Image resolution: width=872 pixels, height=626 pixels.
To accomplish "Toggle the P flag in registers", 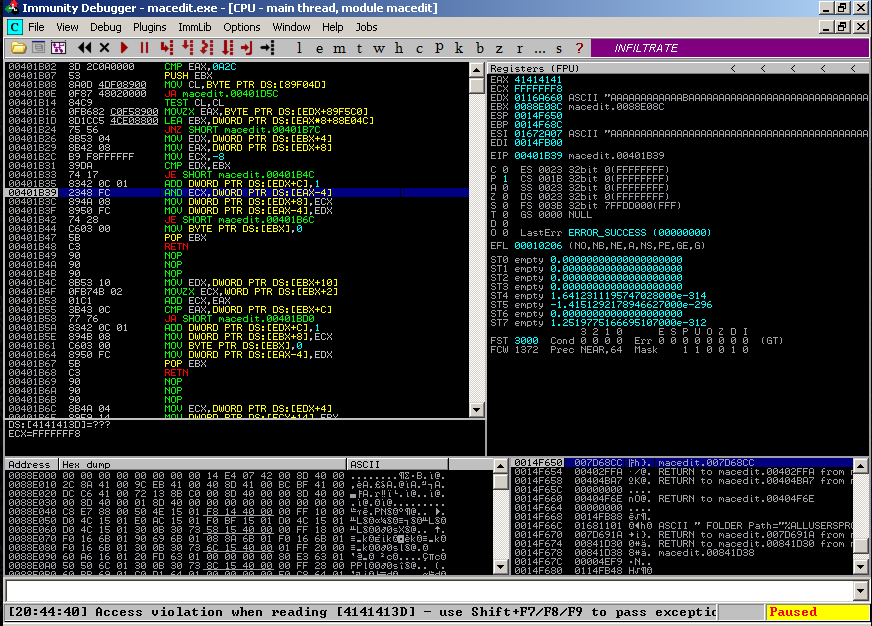I will (505, 178).
